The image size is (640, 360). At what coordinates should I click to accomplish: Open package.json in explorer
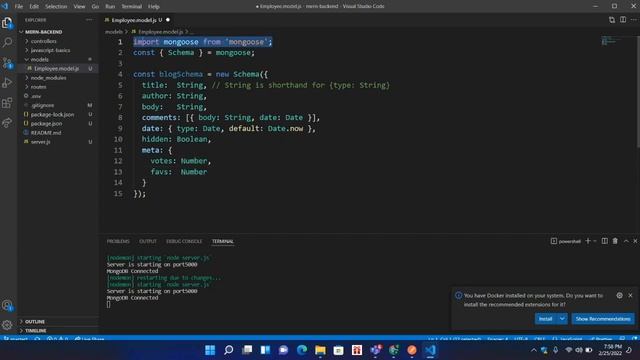click(46, 123)
